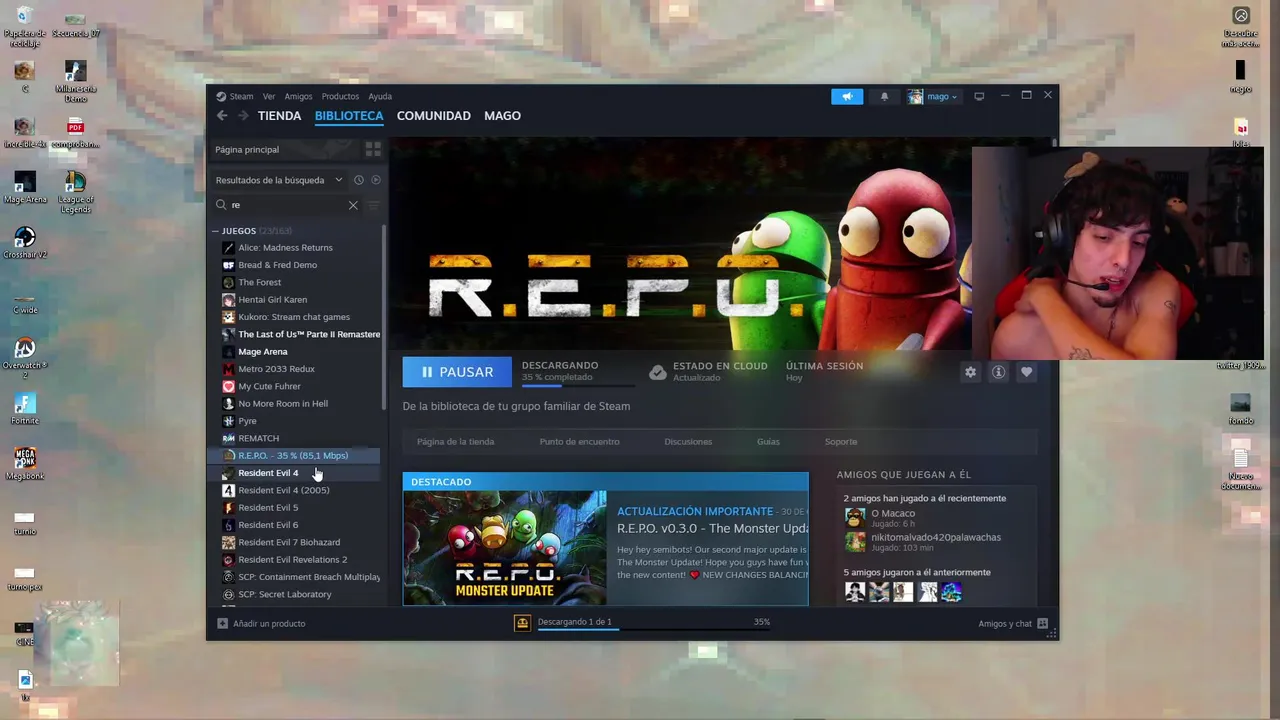This screenshot has width=1280, height=720.
Task: Open the mago account dropdown
Action: click(x=933, y=96)
